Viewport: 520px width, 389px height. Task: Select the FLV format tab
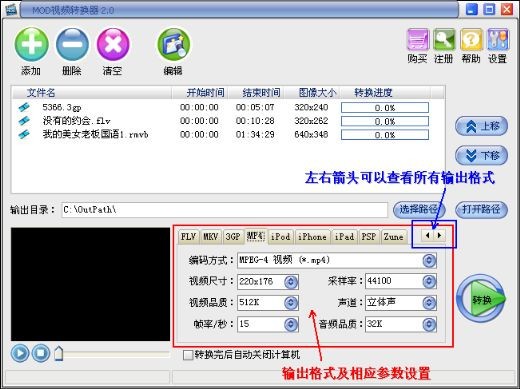point(188,237)
